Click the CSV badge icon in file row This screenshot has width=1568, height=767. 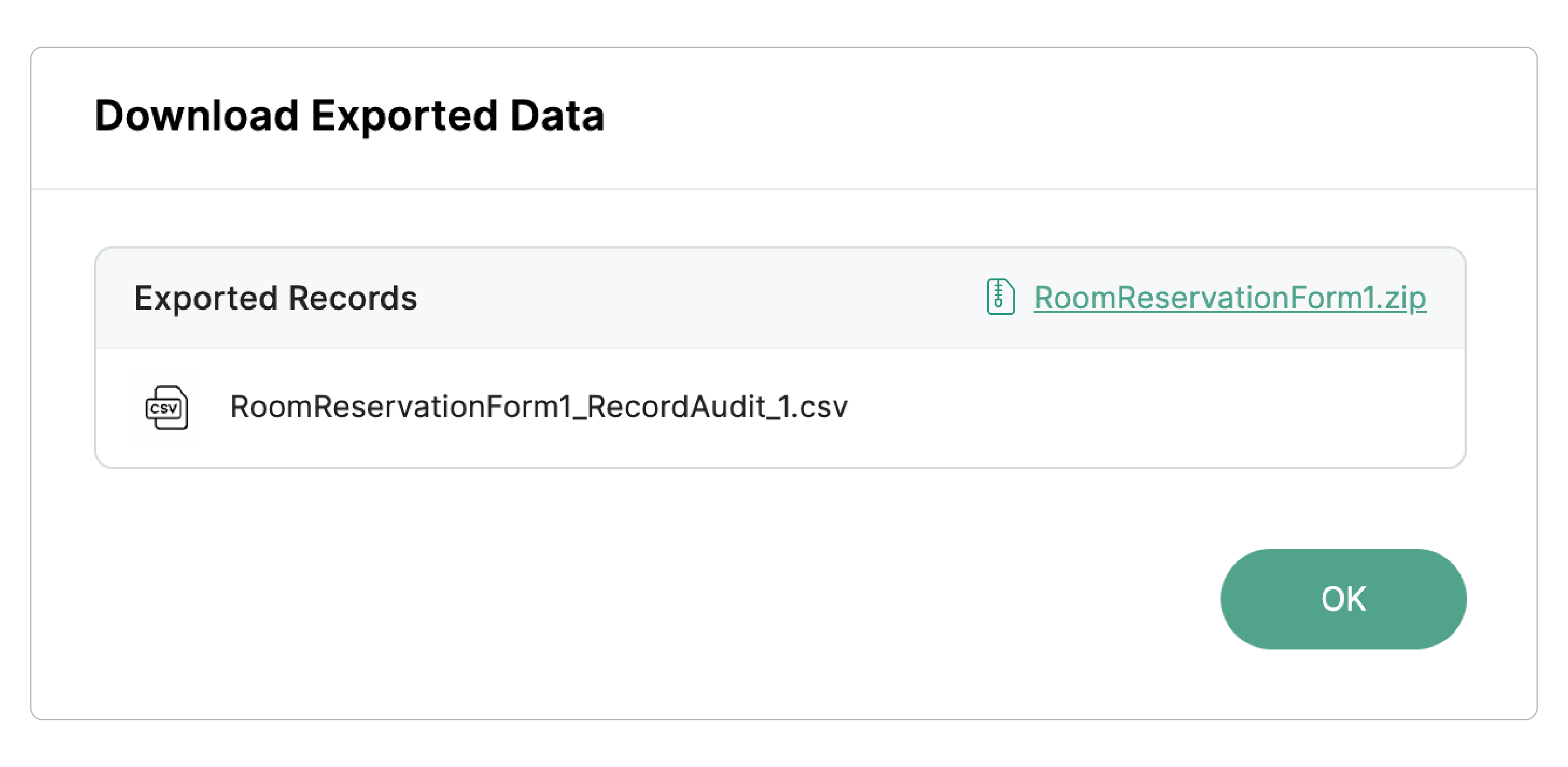coord(166,407)
